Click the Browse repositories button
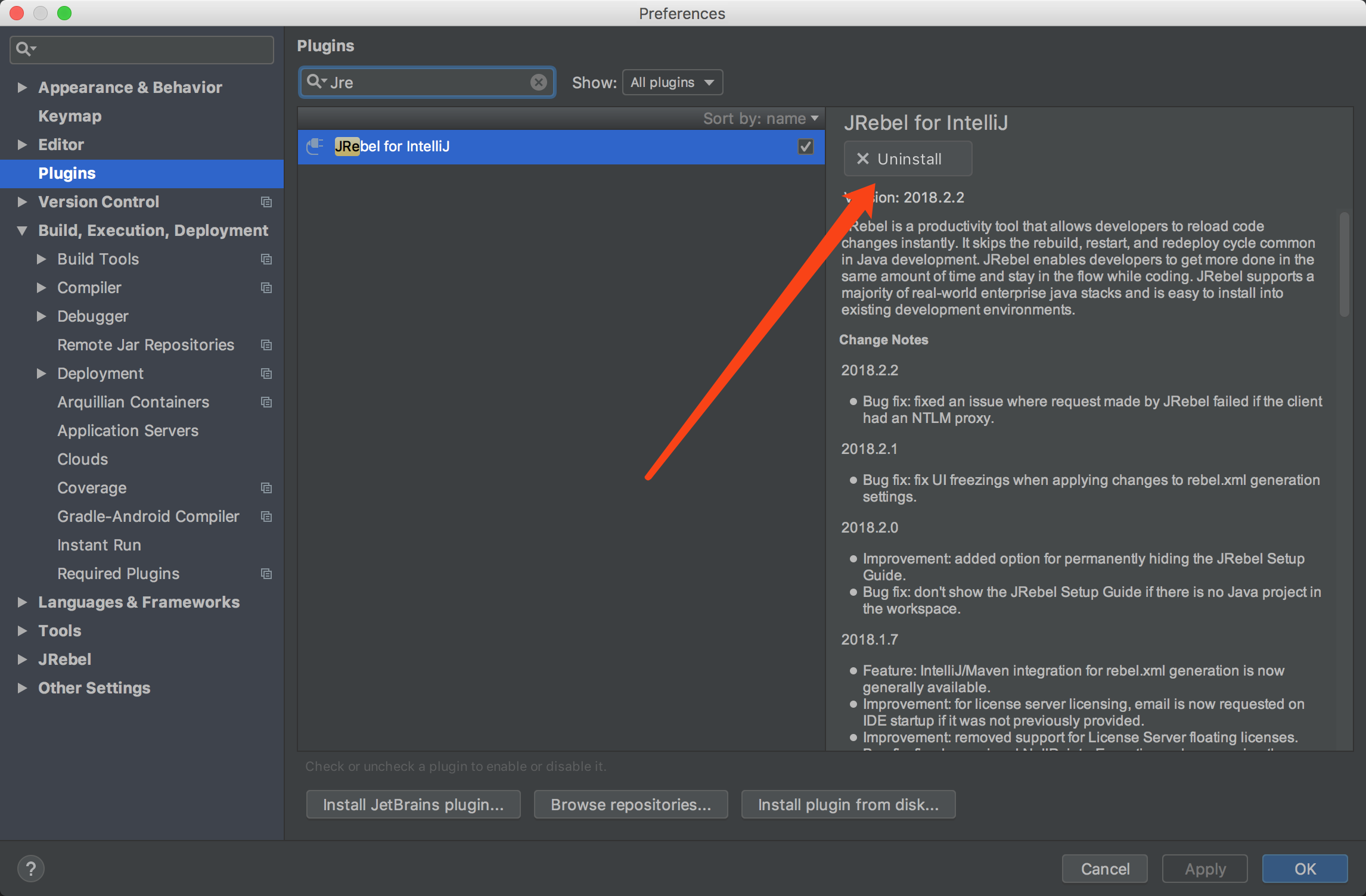 point(629,802)
